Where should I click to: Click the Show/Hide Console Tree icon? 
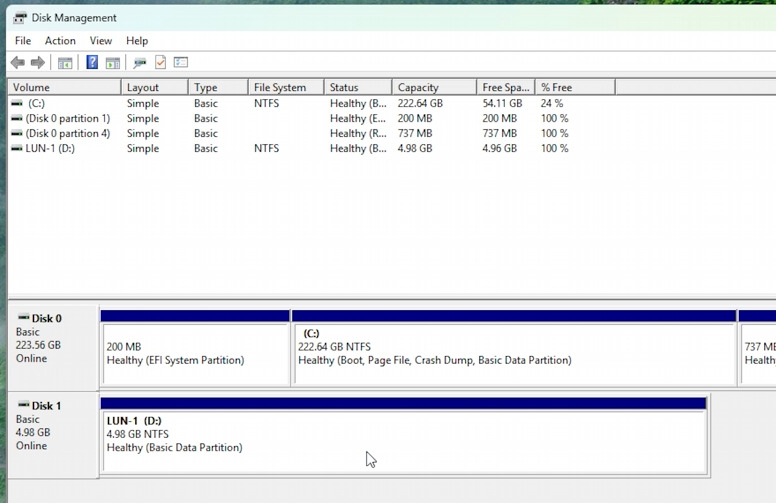pos(65,63)
